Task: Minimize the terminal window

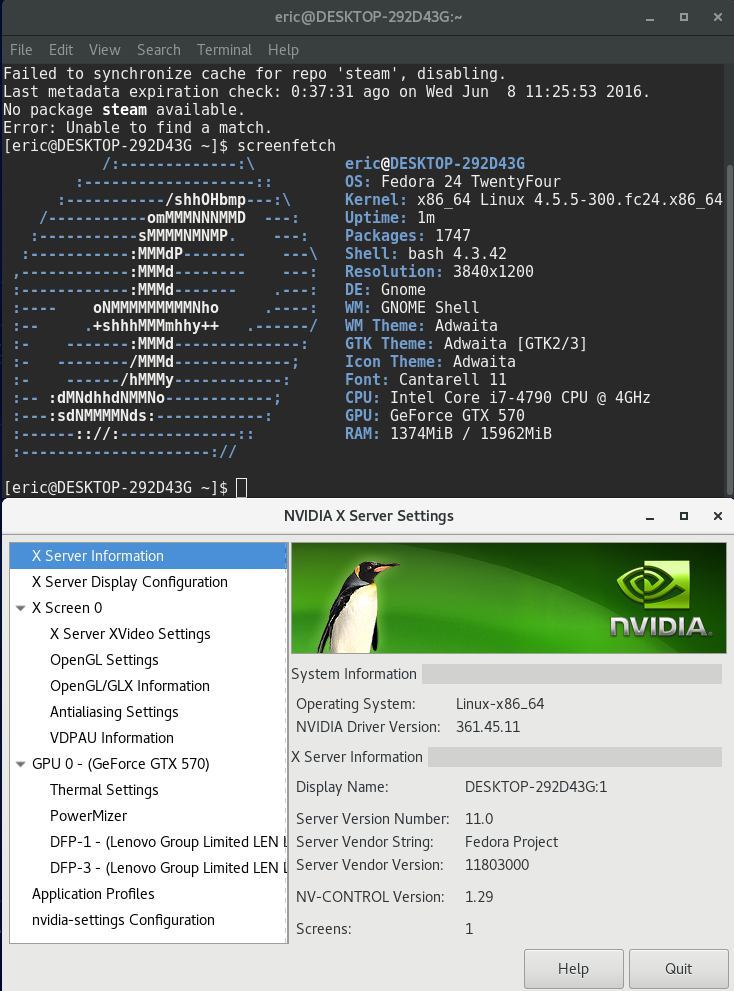Action: click(x=650, y=18)
